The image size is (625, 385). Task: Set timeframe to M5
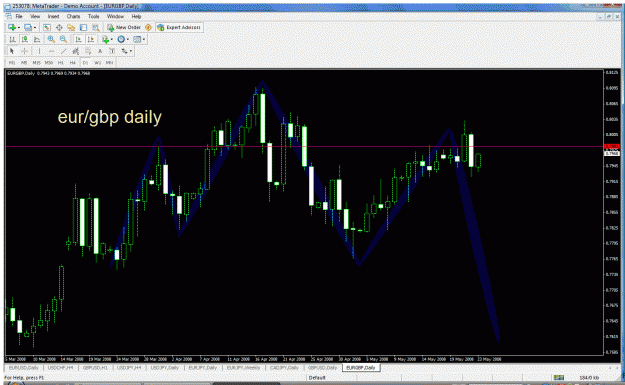tap(24, 63)
